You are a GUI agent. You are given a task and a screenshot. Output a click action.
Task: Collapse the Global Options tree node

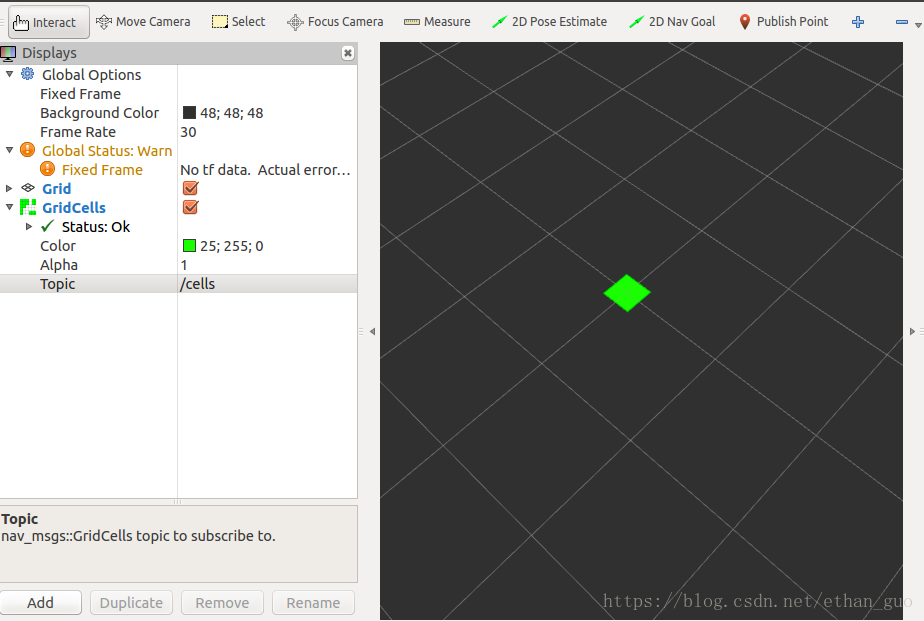pos(9,74)
